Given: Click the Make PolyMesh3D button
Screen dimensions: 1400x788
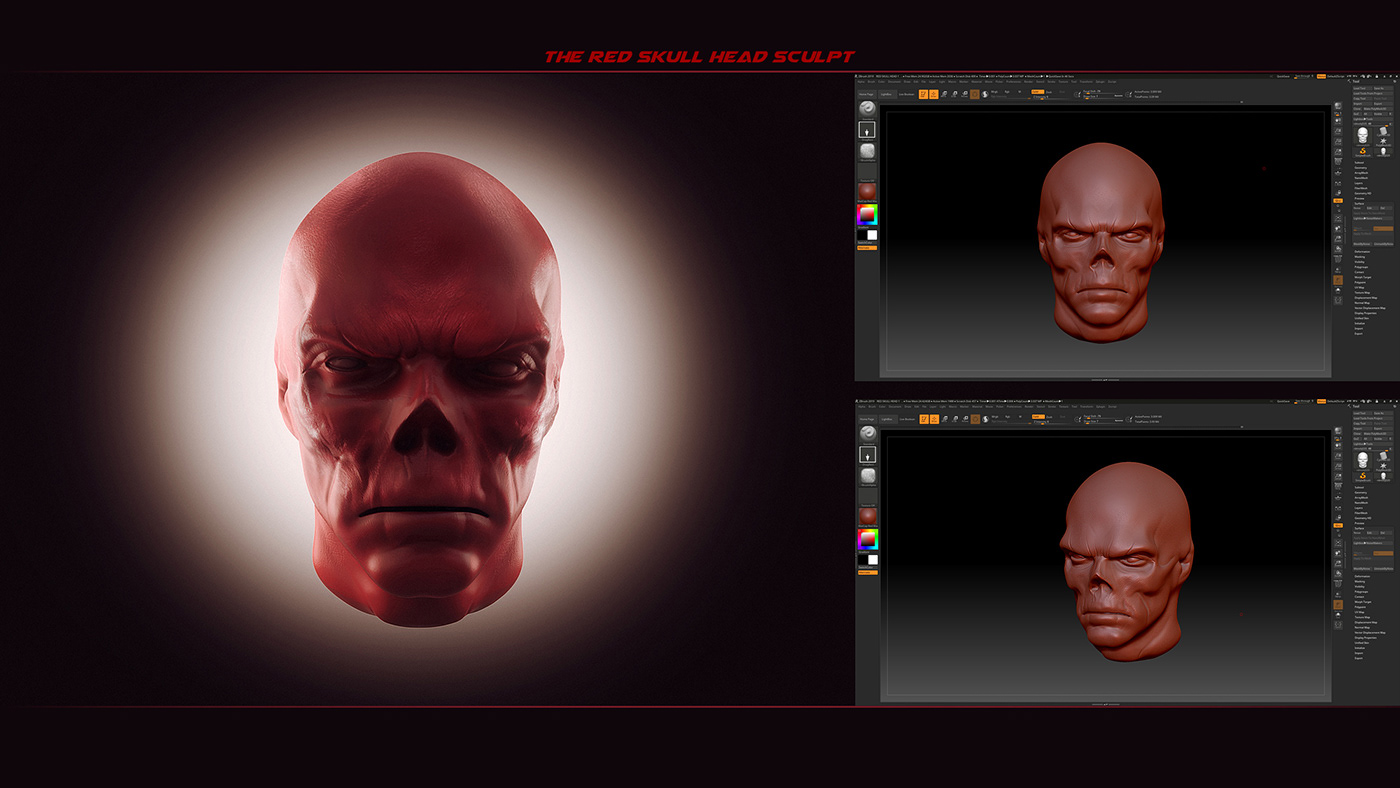Looking at the screenshot, I should click(x=1375, y=107).
